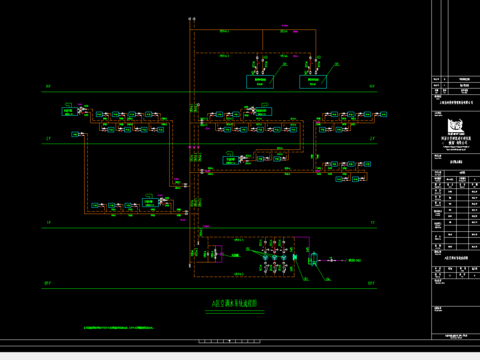Click the magenta bypass valve box
Viewport: 480px width, 360px height.
219,254
